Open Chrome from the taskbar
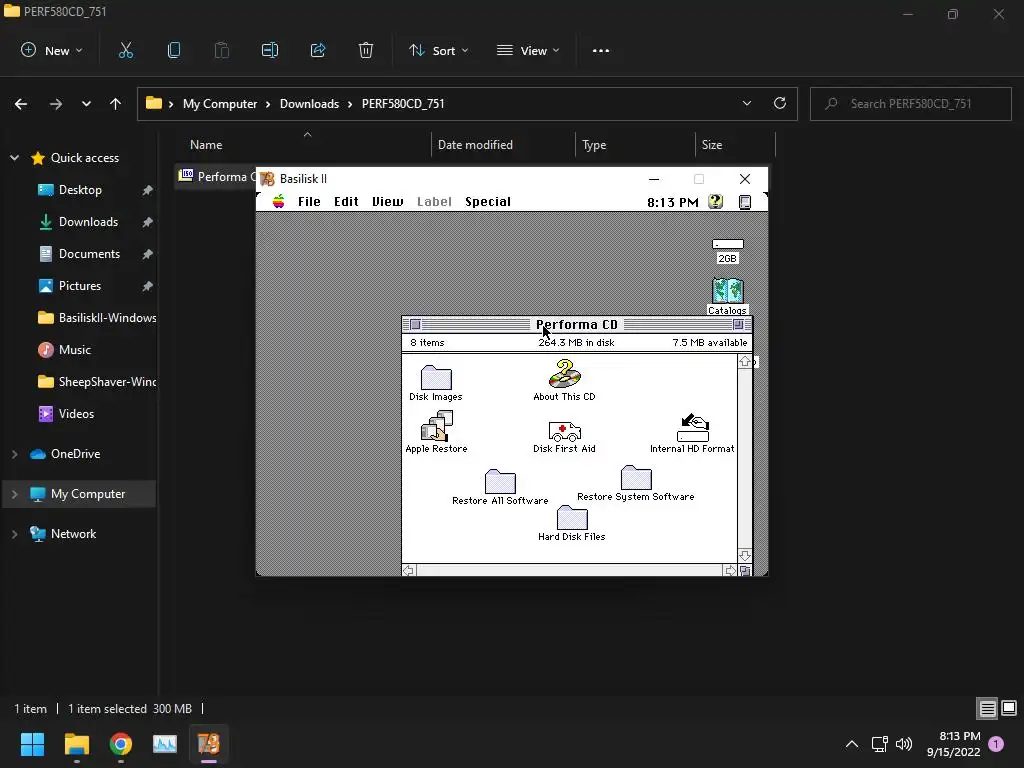 (121, 743)
